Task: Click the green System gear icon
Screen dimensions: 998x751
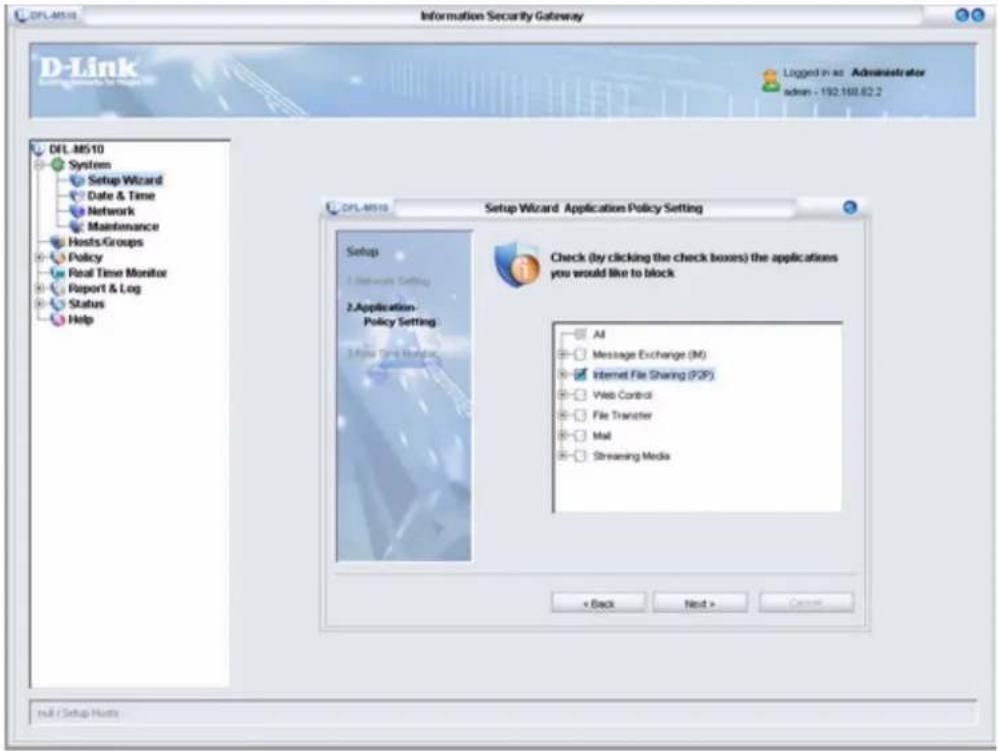Action: pyautogui.click(x=58, y=165)
